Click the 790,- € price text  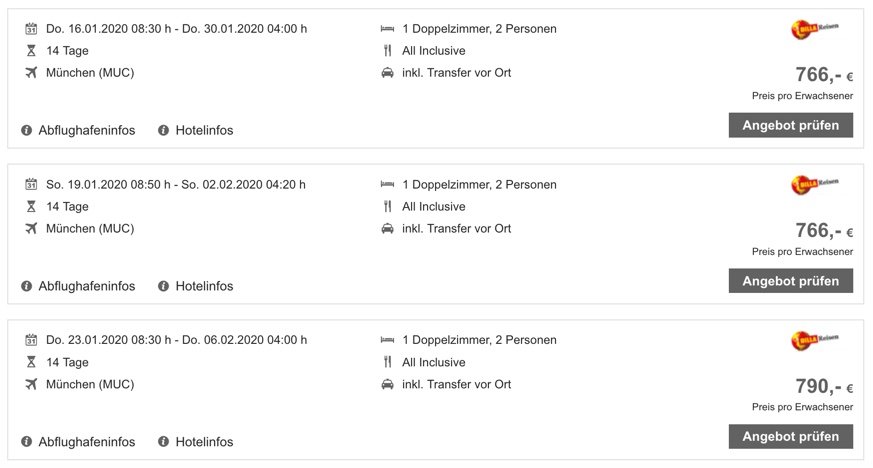[824, 386]
